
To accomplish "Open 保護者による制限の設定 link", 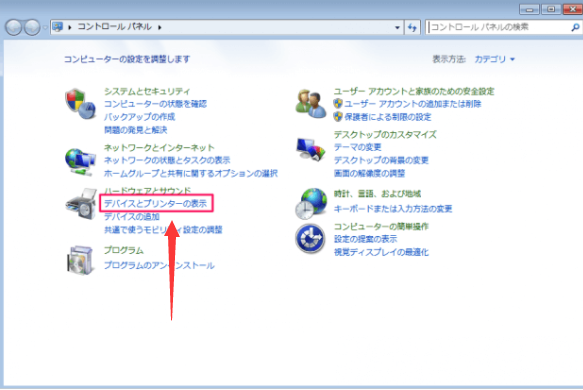I will (x=387, y=117).
